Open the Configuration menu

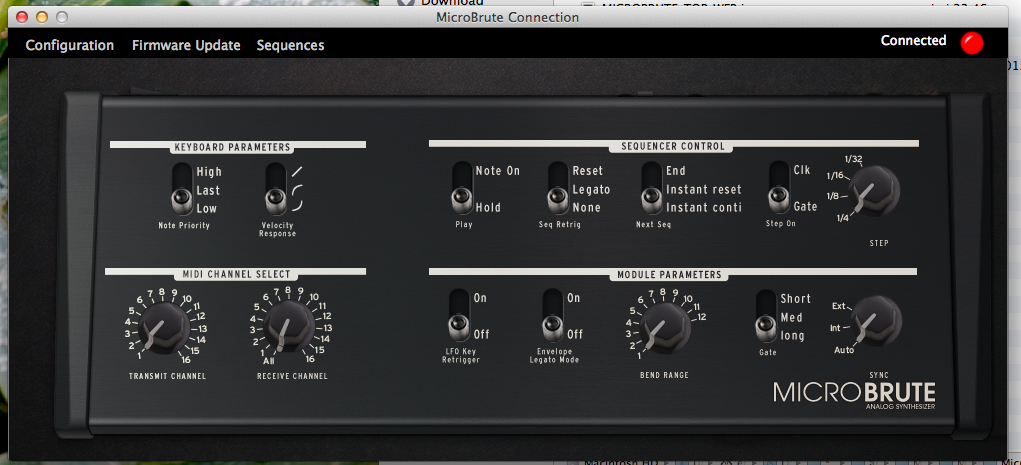point(70,45)
